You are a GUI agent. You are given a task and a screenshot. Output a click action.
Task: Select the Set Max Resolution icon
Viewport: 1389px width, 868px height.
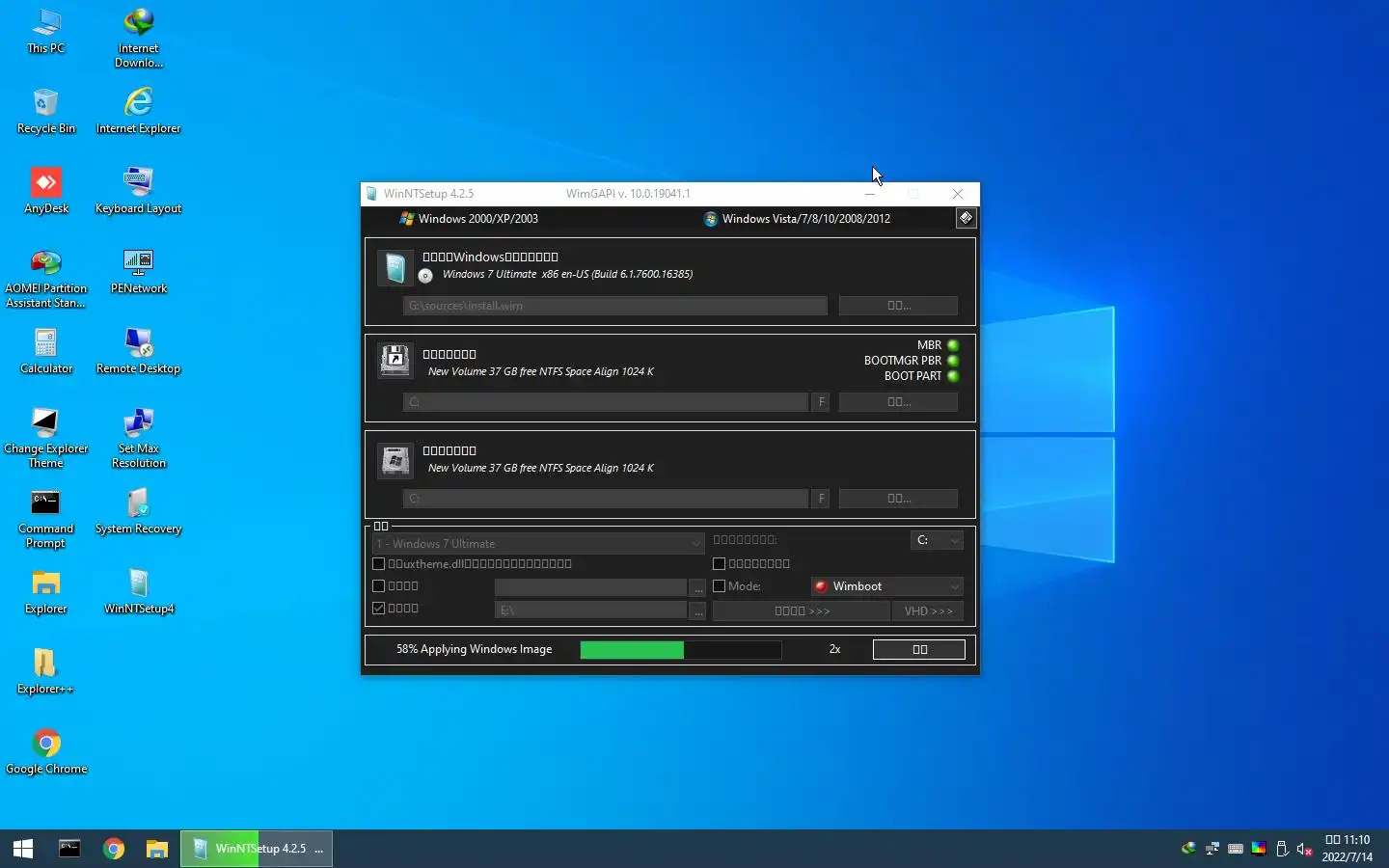point(138,438)
